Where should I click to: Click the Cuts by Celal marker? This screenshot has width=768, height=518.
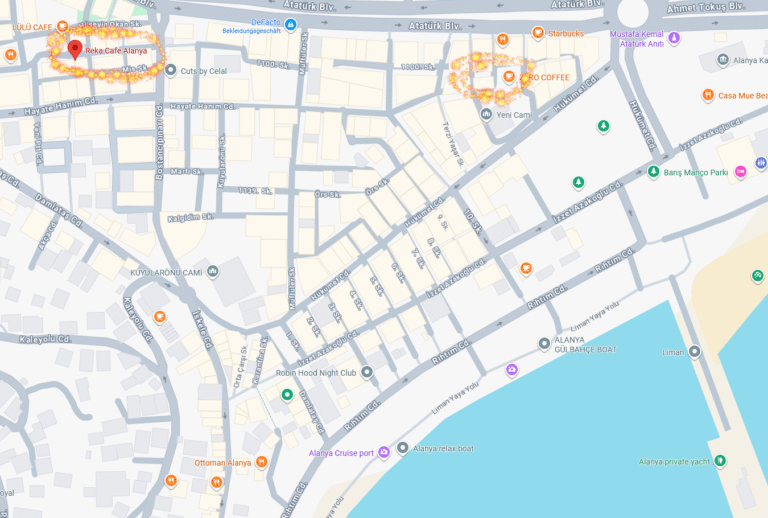tap(170, 70)
